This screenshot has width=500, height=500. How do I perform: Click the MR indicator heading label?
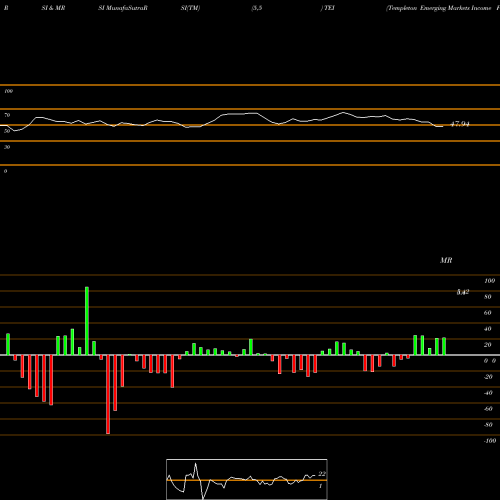(446, 260)
